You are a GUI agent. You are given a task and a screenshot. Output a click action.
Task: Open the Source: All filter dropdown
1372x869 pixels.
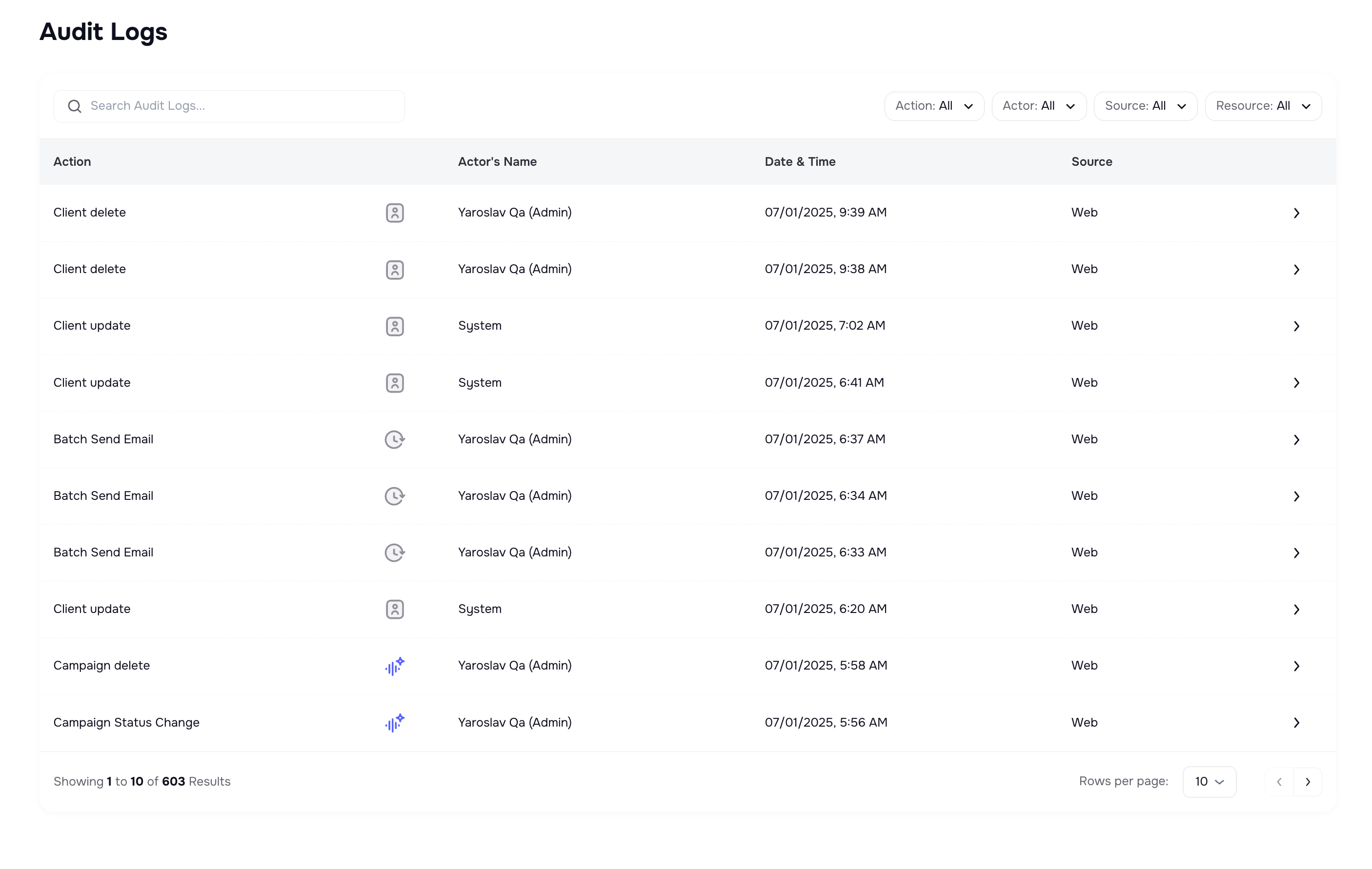click(x=1145, y=106)
